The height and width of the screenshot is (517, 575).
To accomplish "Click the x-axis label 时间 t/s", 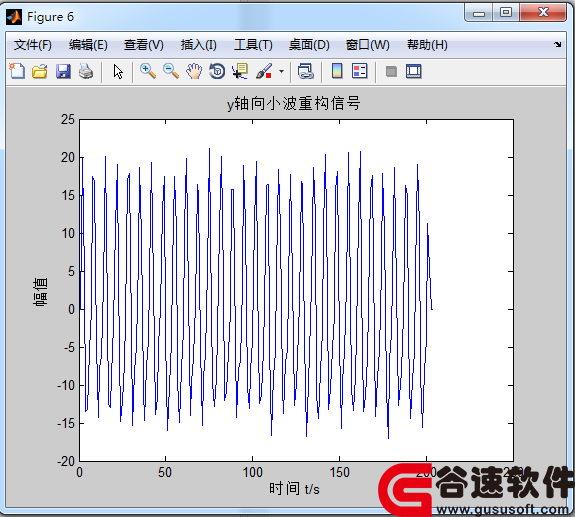I will click(x=294, y=489).
